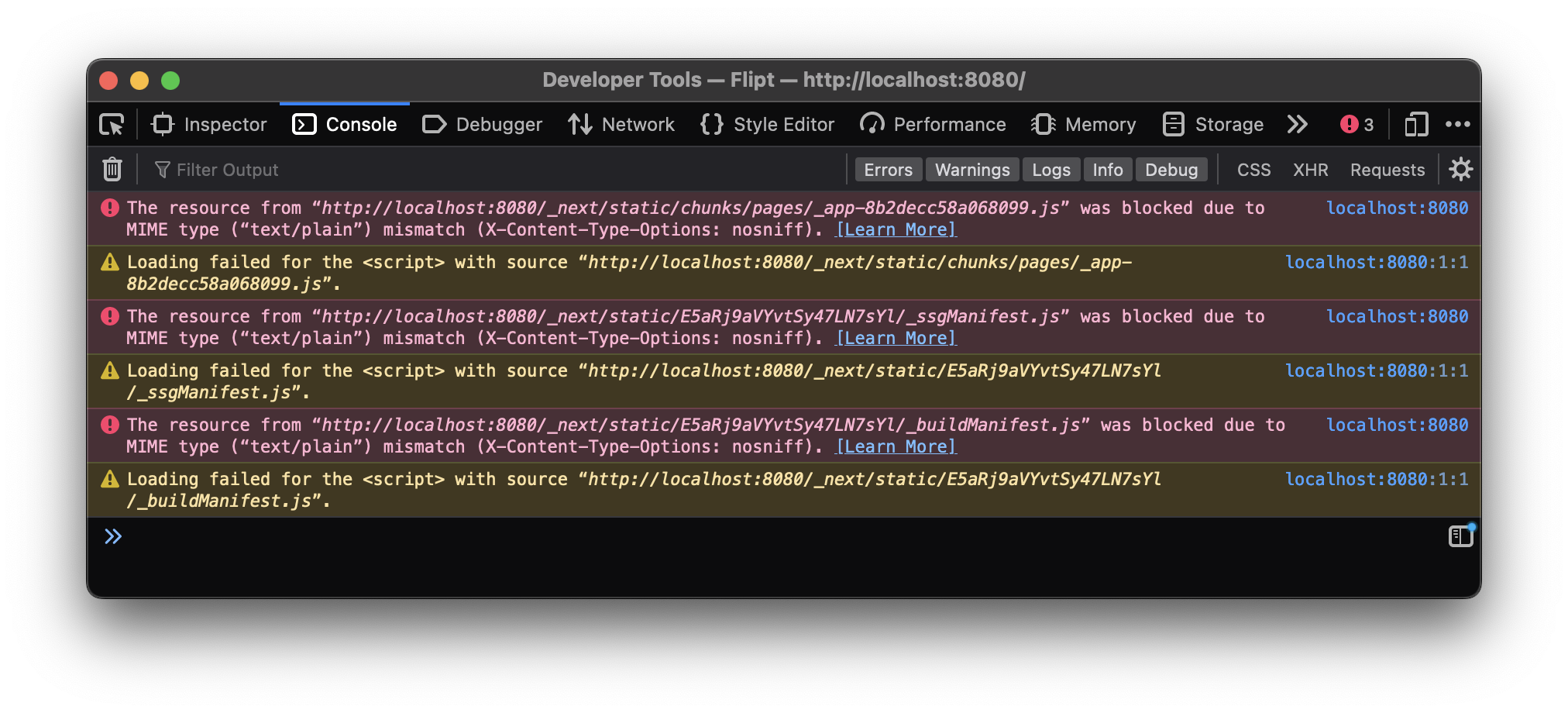Open localhost:8080 source of _buildManifest error
The image size is (1568, 713).
pos(1397,425)
